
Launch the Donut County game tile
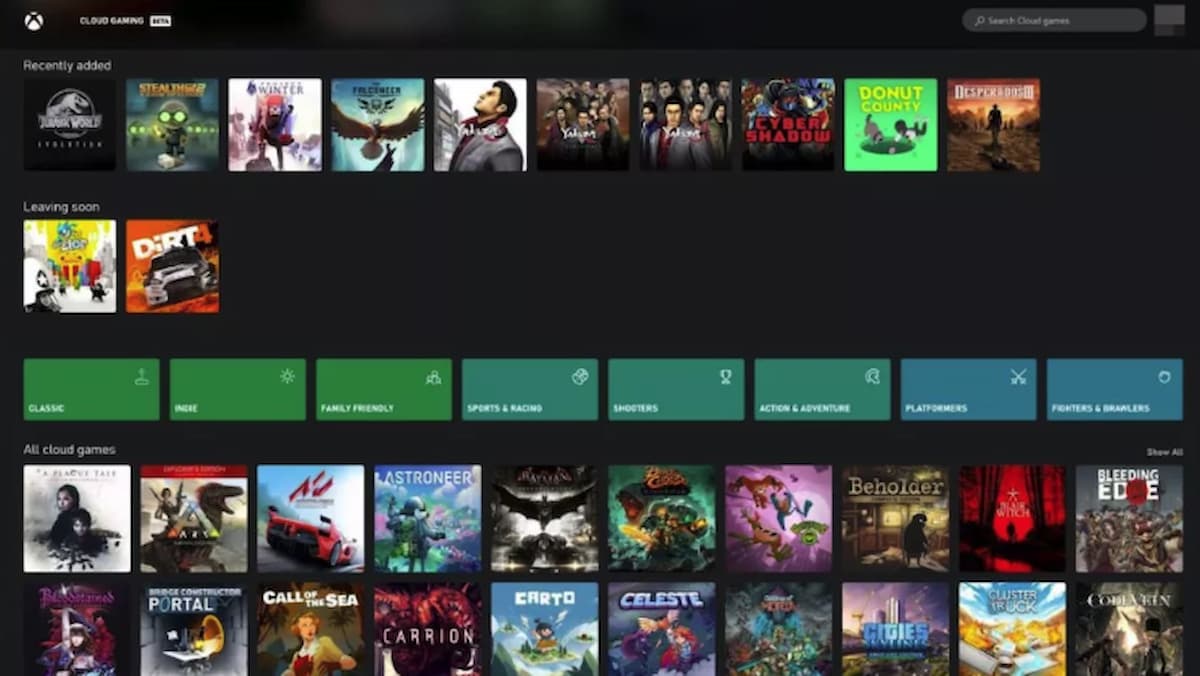890,125
